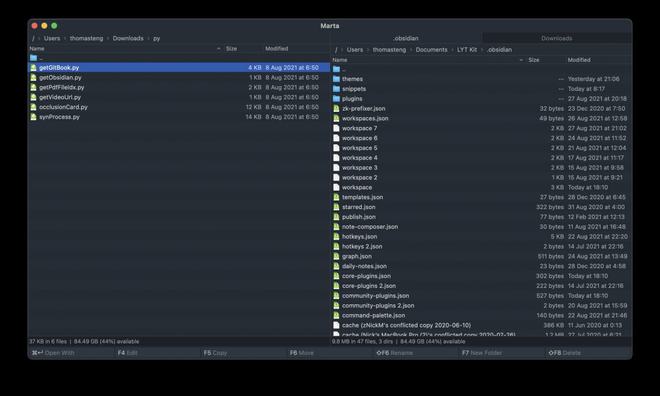Go to Documents in right breadcrumb path

[x=431, y=50]
